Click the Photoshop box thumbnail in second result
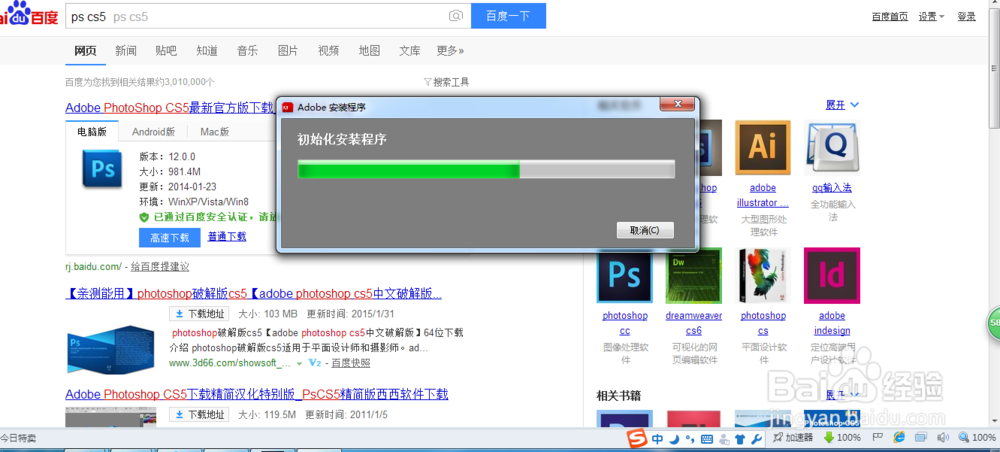The image size is (1000, 452). (x=110, y=349)
